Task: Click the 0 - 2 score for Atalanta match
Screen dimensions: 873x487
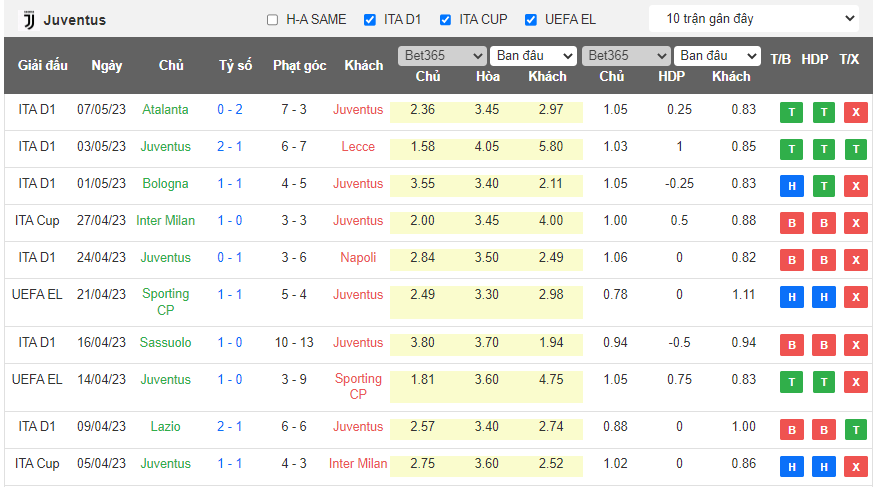Action: [230, 110]
